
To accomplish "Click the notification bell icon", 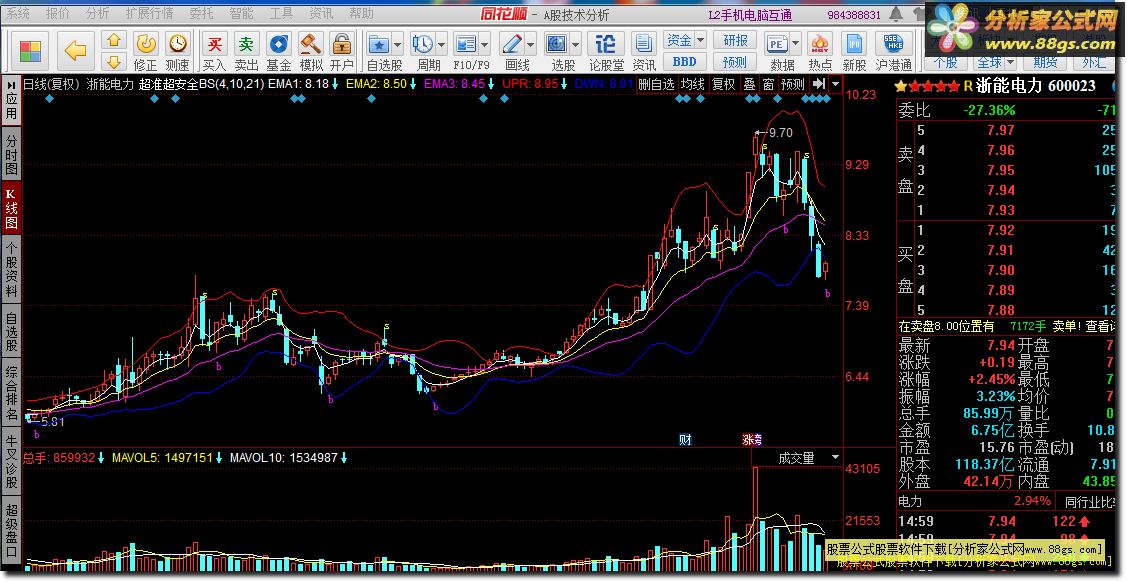I will [896, 14].
